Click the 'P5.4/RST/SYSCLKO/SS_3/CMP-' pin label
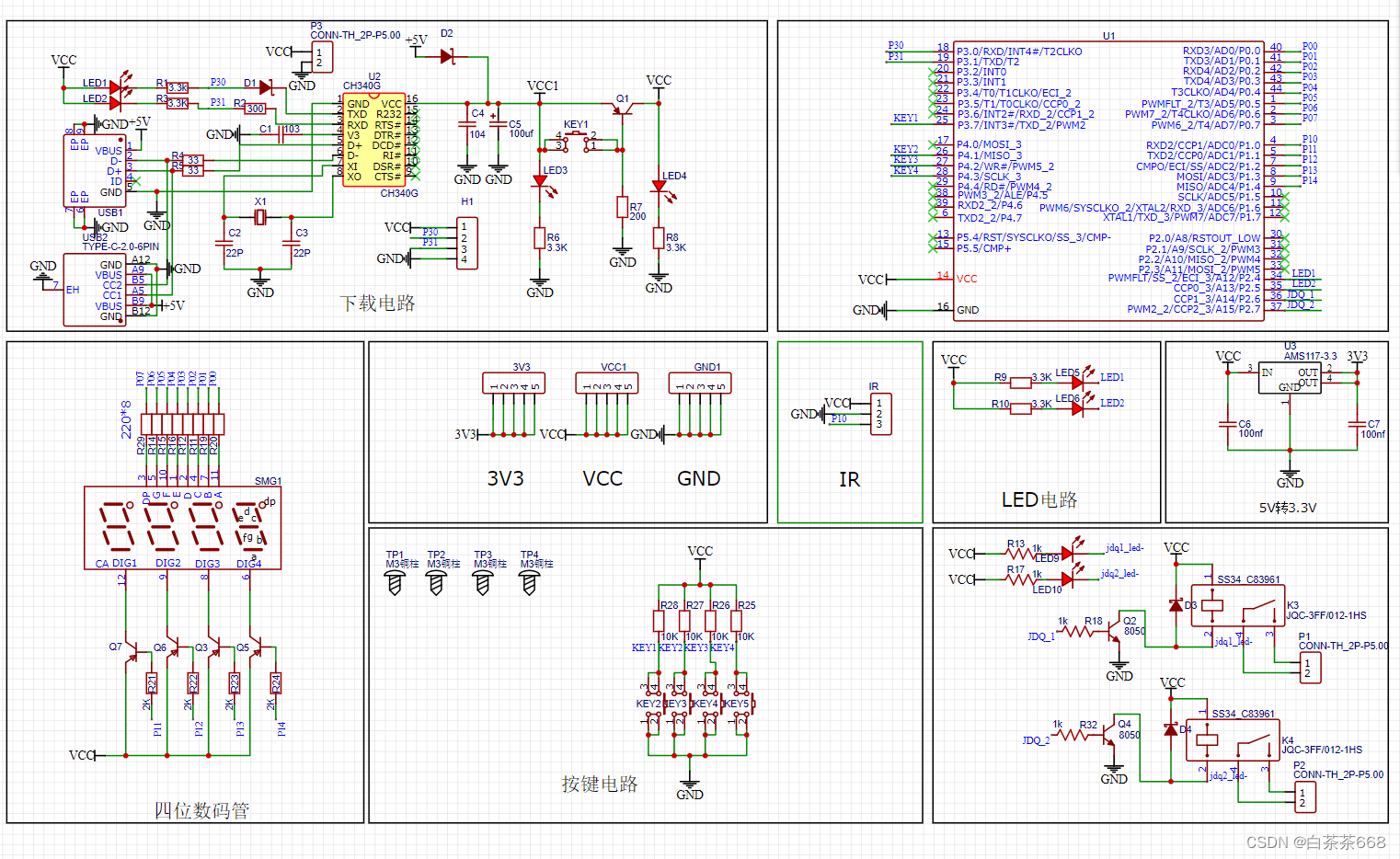The width and height of the screenshot is (1400, 859). click(x=1034, y=237)
